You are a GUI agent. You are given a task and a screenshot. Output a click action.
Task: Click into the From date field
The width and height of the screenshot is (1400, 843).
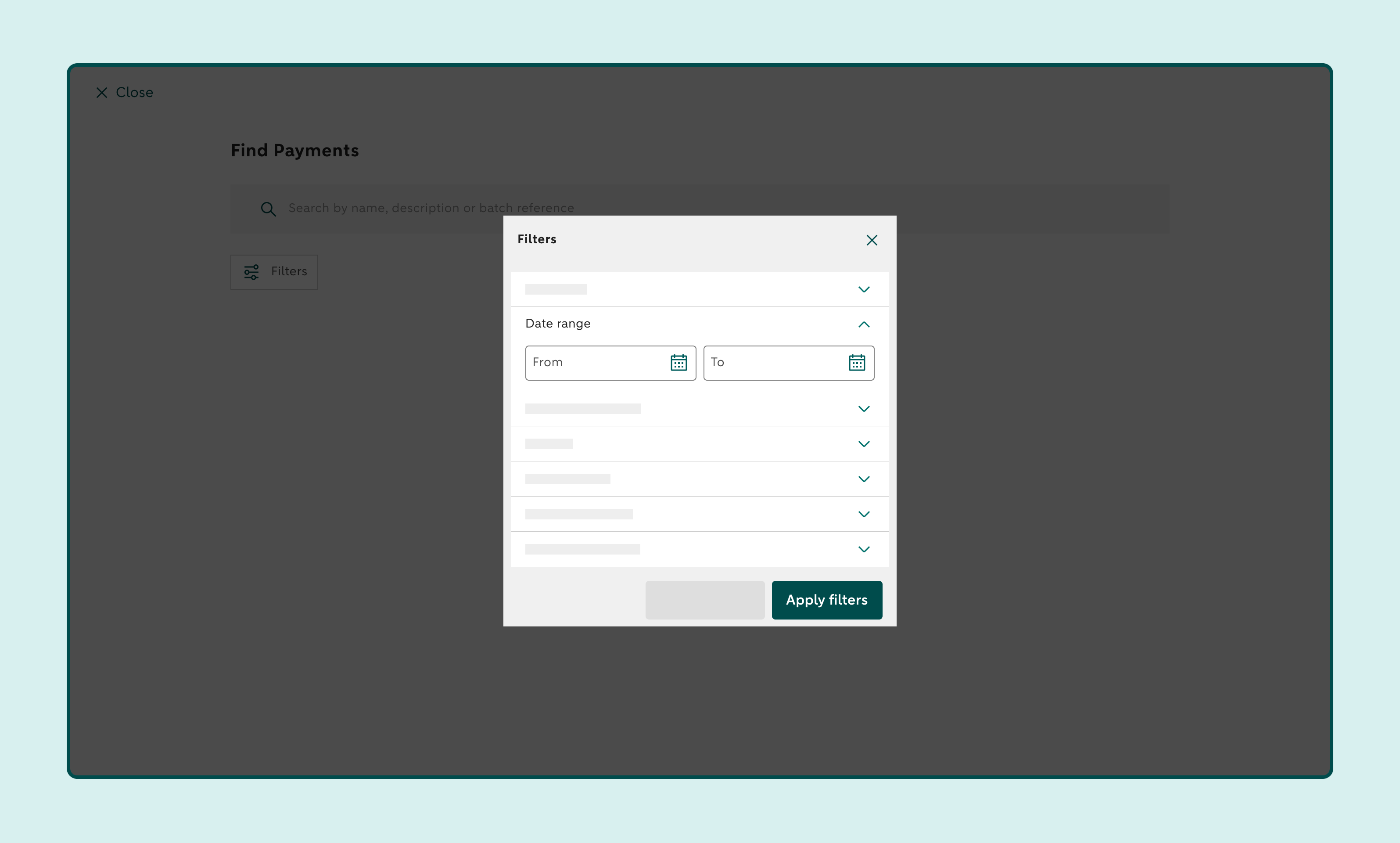coord(610,362)
